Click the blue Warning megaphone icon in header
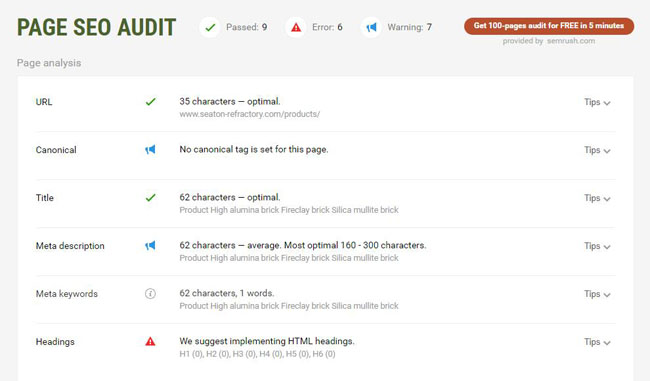Screen dimensions: 650x381 click(371, 27)
